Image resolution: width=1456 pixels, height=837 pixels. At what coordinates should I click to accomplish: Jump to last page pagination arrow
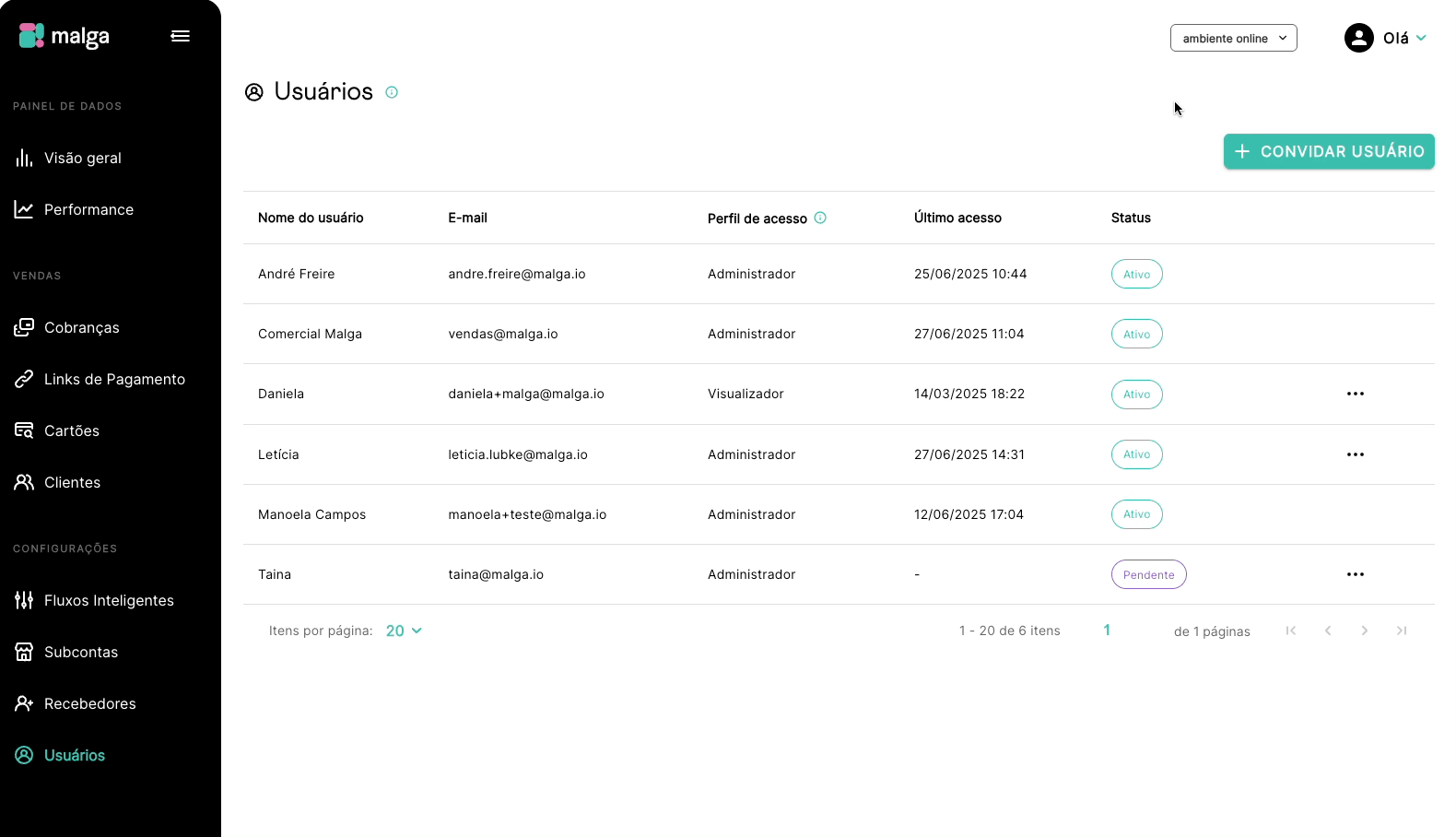click(1402, 631)
